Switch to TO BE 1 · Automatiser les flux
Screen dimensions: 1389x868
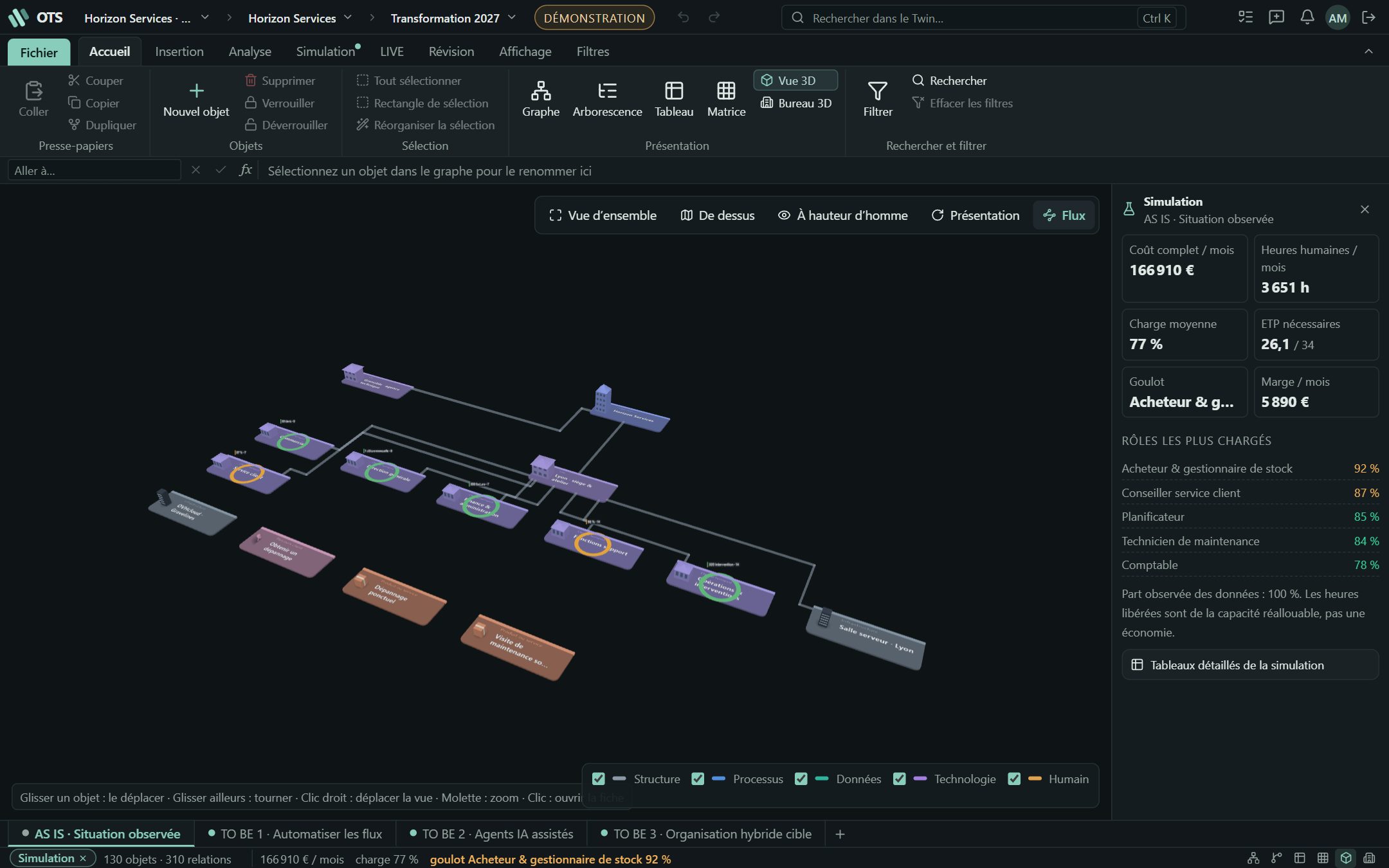(295, 834)
